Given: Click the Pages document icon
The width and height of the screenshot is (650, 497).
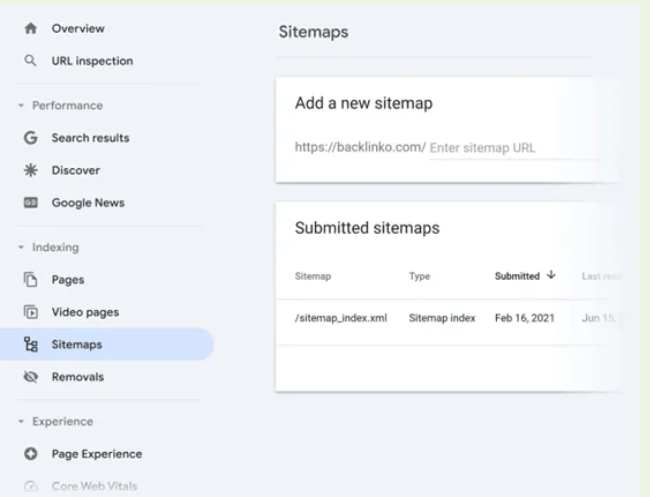Looking at the screenshot, I should pos(31,280).
